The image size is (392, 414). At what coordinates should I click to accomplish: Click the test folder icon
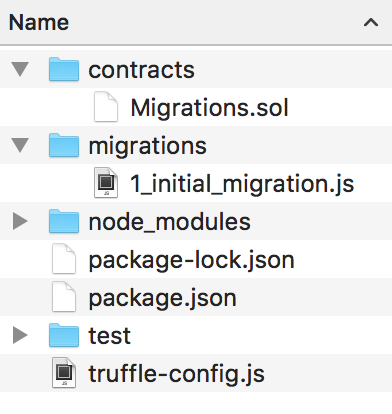point(64,335)
